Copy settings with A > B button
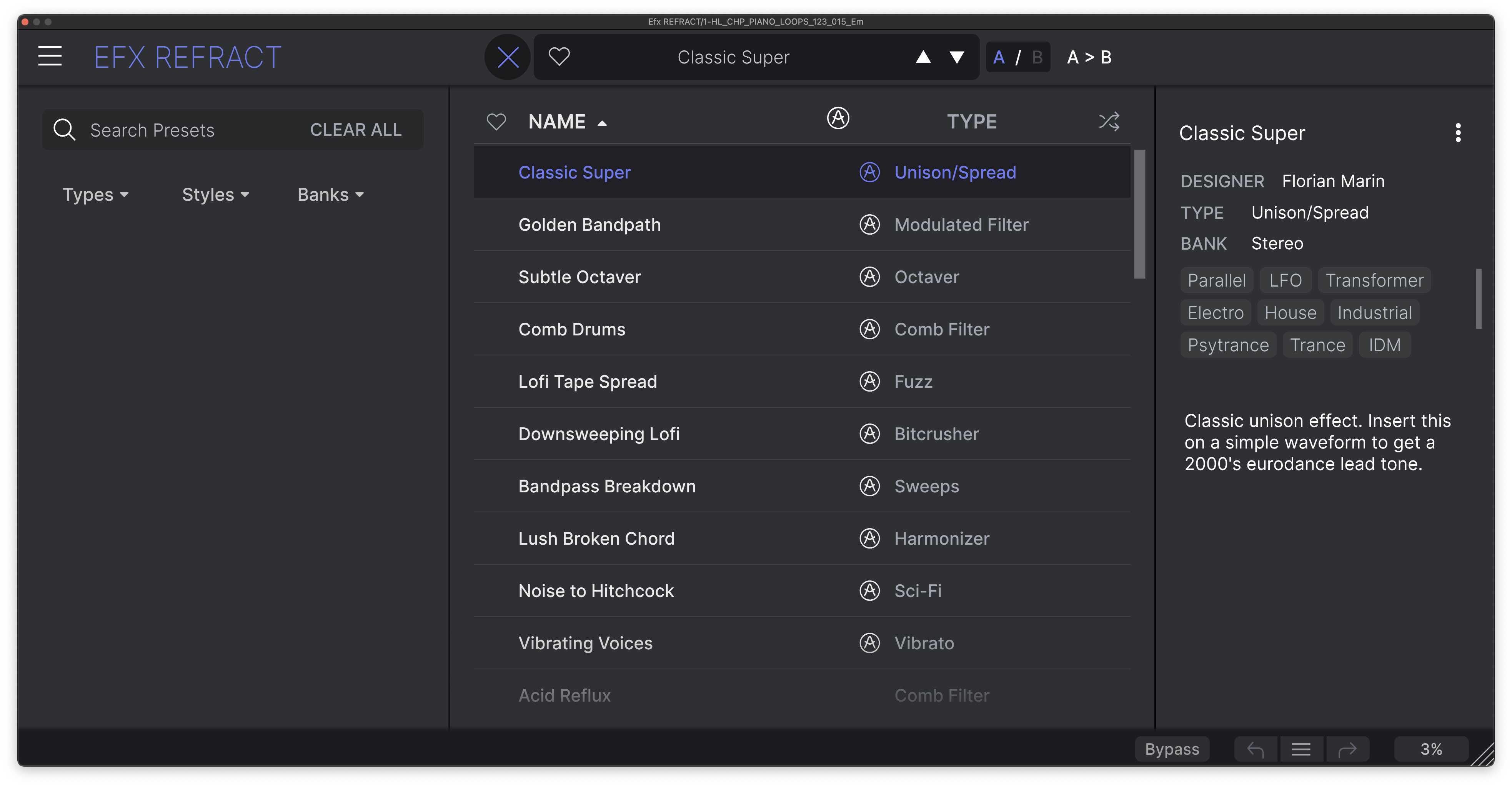Screen dimensions: 1512x787 tap(1089, 57)
